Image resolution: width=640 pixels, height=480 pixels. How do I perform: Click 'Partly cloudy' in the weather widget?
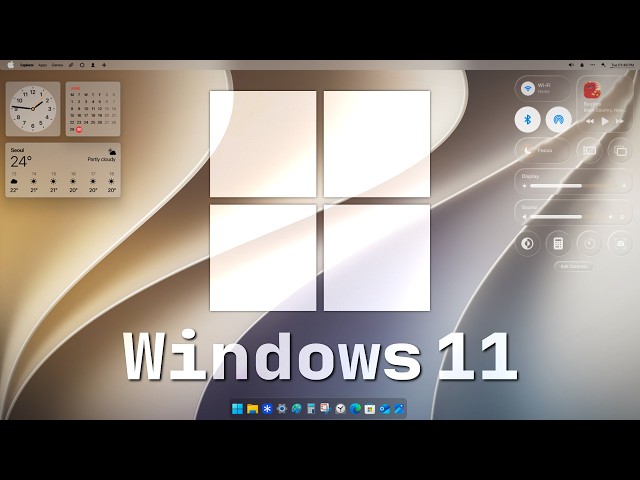(102, 159)
